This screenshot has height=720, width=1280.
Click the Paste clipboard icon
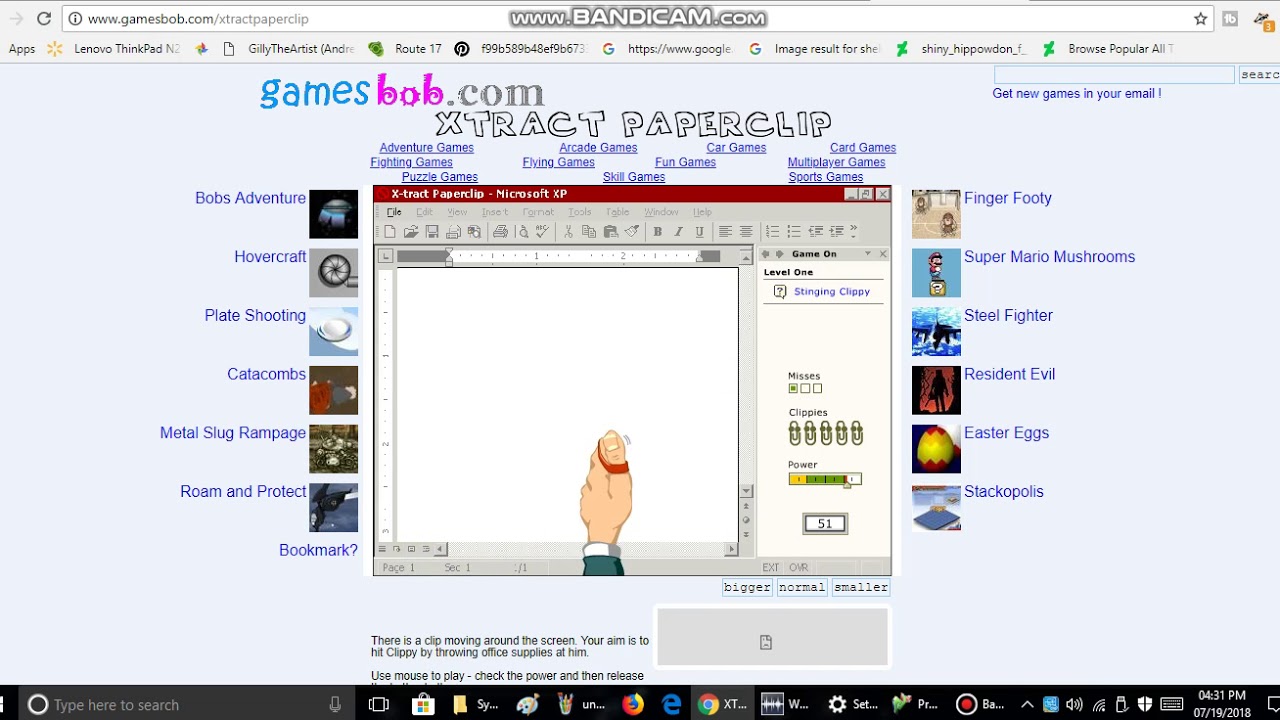pyautogui.click(x=610, y=231)
